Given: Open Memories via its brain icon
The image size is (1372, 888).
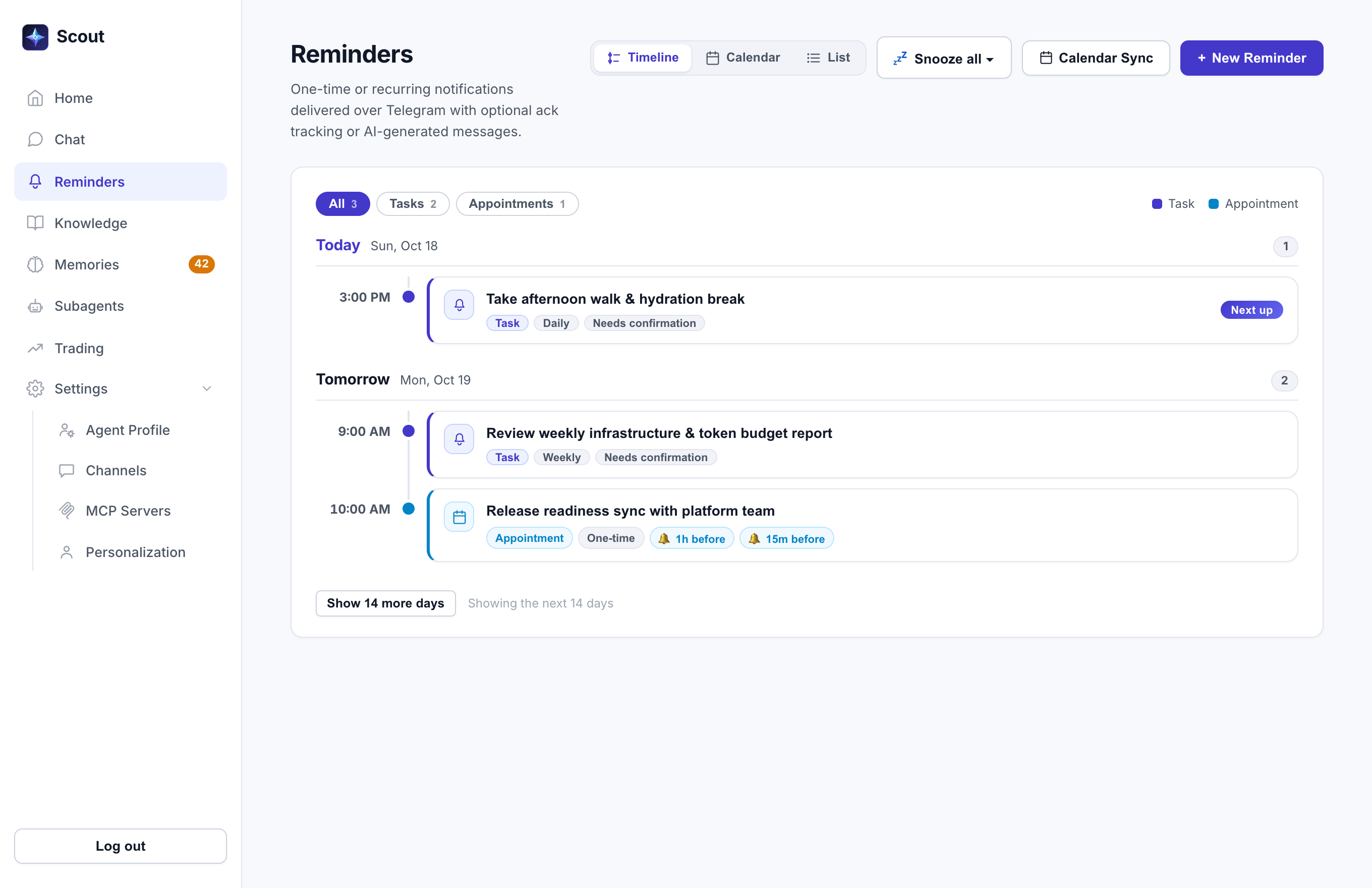Looking at the screenshot, I should (35, 265).
